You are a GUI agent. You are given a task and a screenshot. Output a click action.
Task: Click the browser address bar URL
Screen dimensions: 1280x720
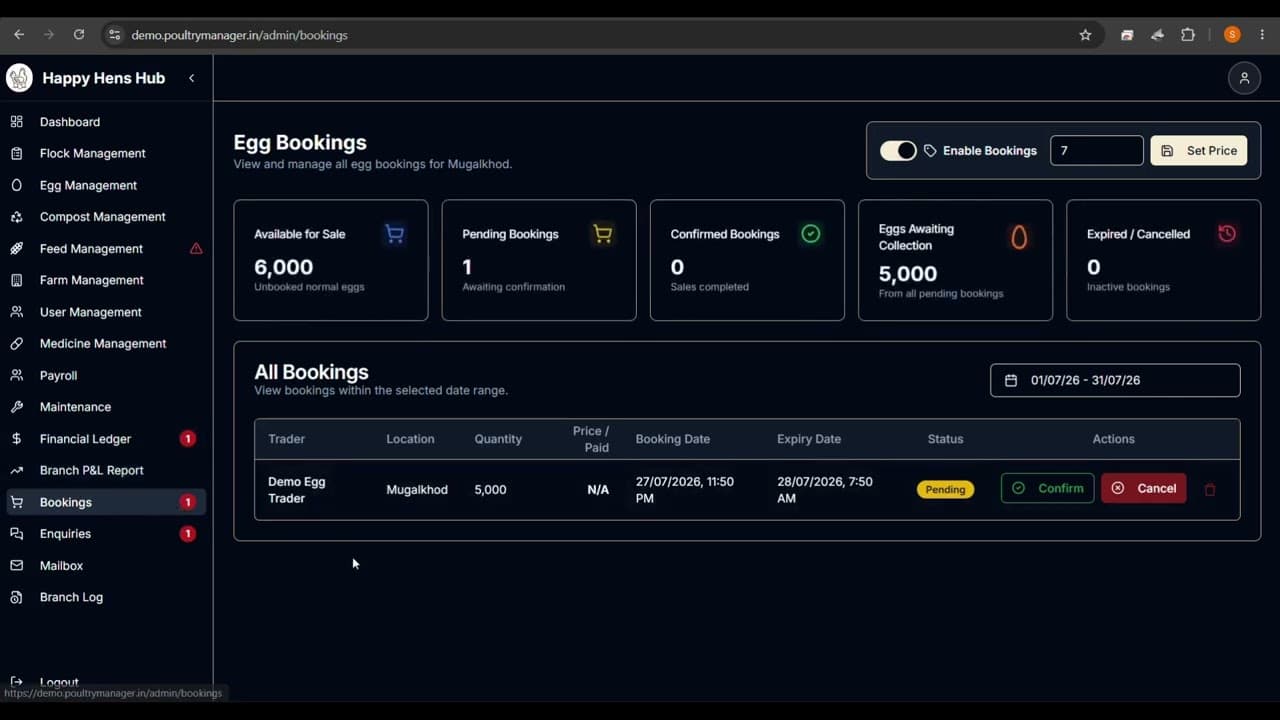240,35
